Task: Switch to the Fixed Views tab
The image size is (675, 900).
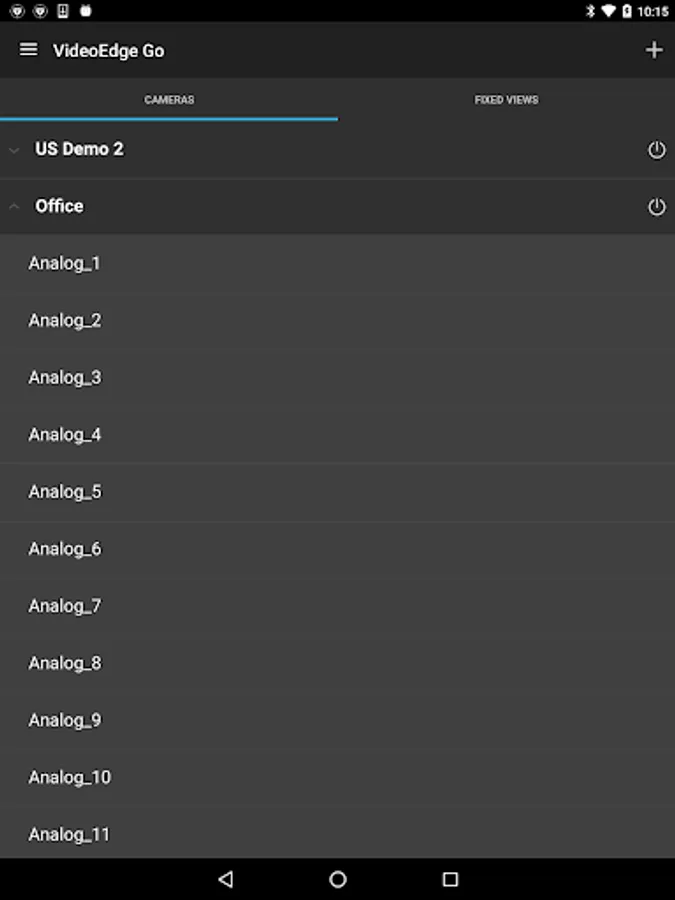Action: (x=506, y=100)
